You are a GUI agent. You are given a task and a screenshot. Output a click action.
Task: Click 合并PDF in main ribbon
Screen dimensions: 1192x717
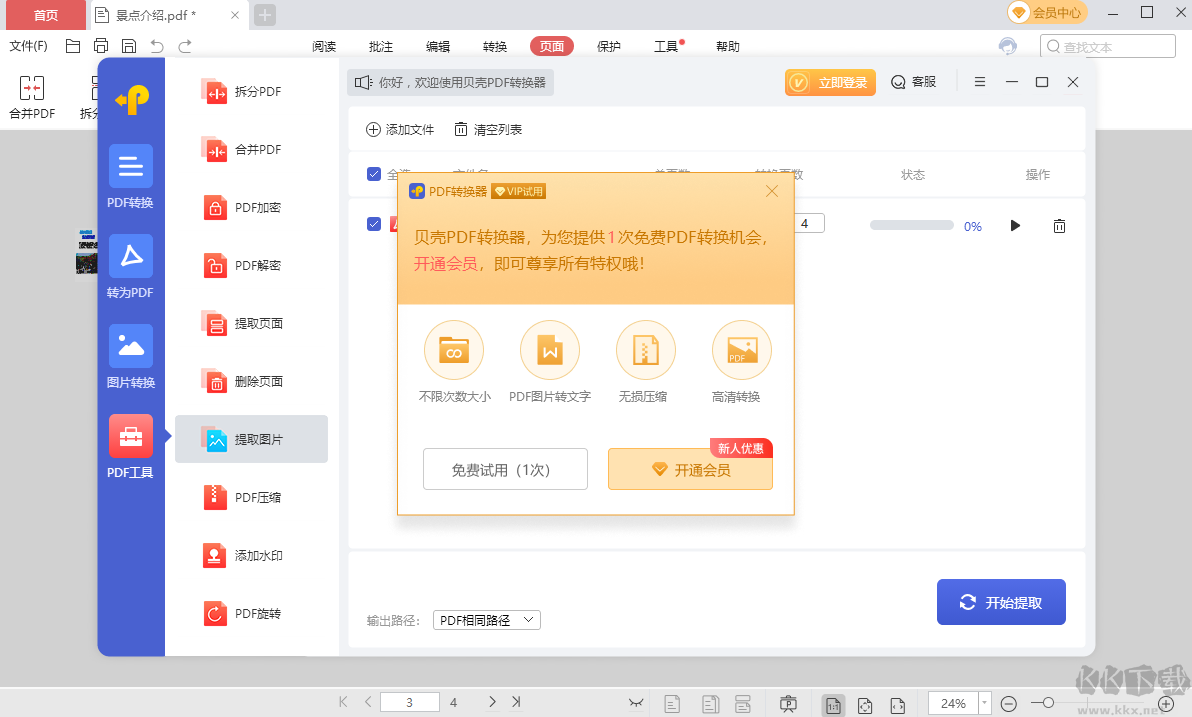coord(32,97)
